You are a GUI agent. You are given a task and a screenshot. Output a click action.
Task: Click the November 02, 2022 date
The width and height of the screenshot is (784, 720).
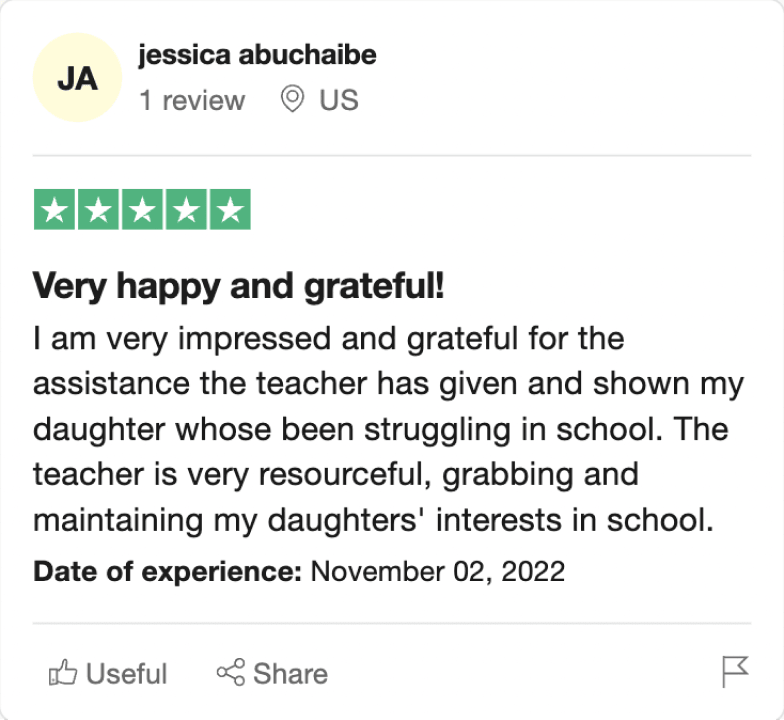point(438,572)
